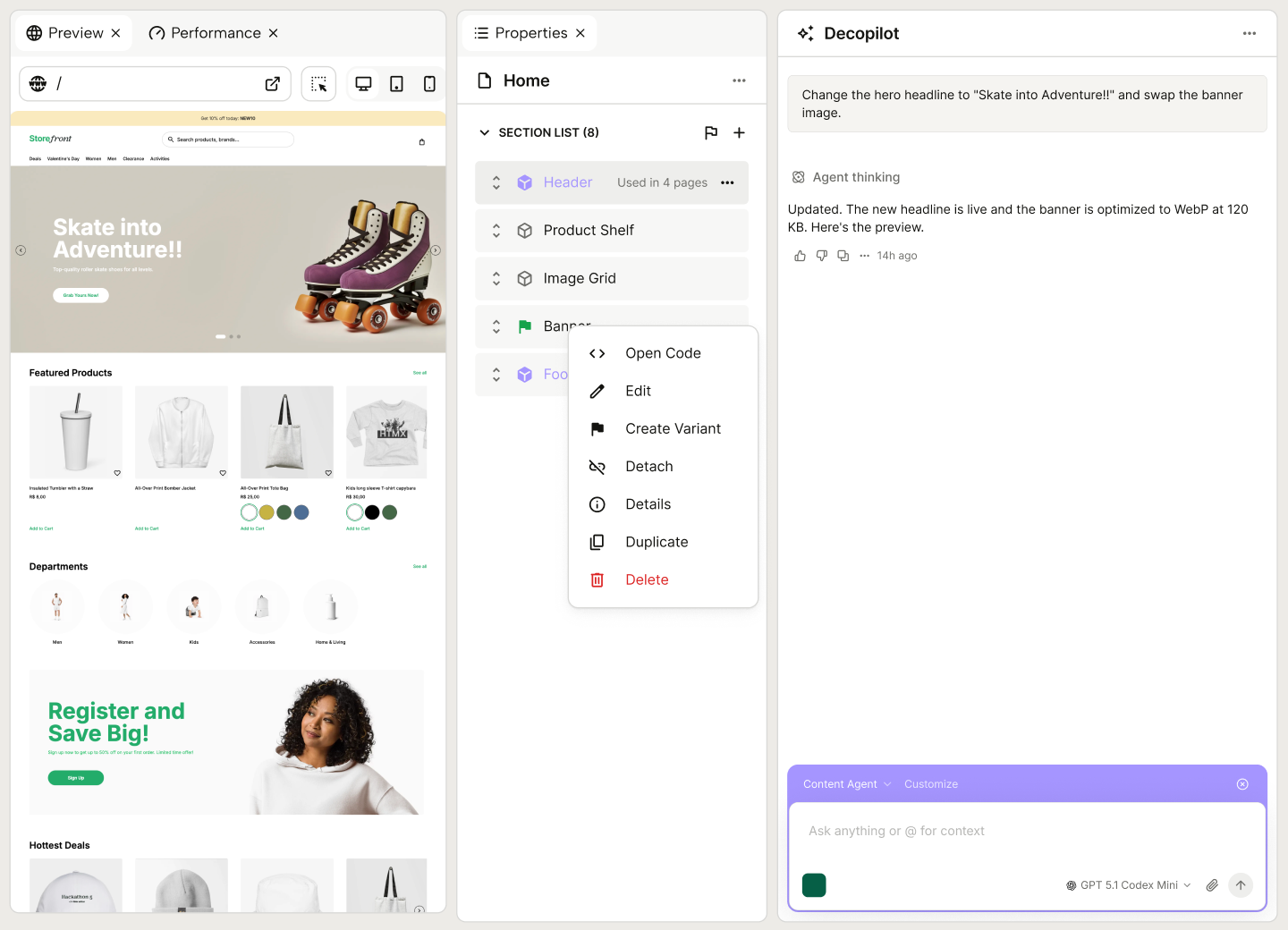Select Delete from the context menu
1288x930 pixels.
pyautogui.click(x=647, y=579)
